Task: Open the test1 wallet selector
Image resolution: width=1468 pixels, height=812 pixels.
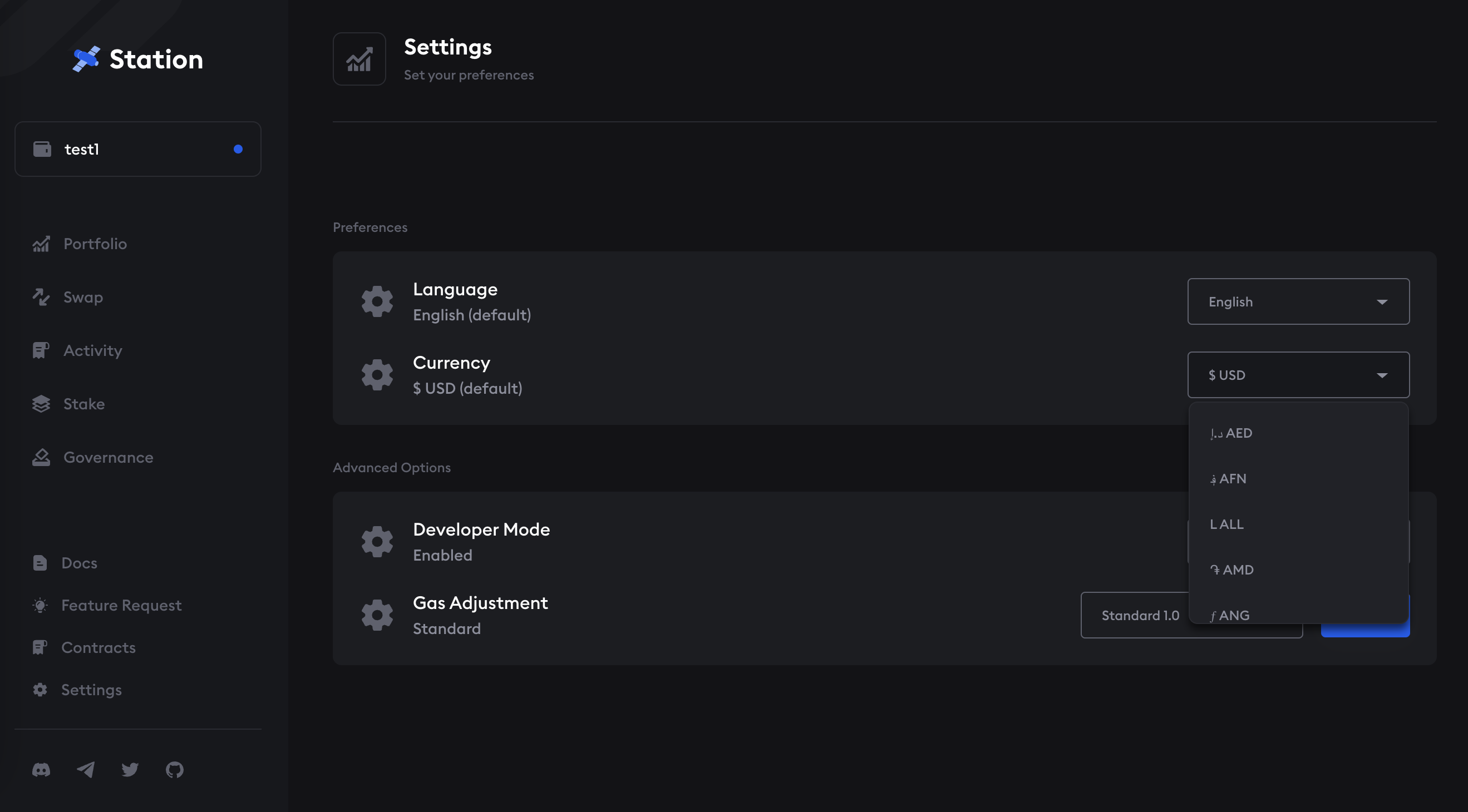Action: (x=138, y=149)
